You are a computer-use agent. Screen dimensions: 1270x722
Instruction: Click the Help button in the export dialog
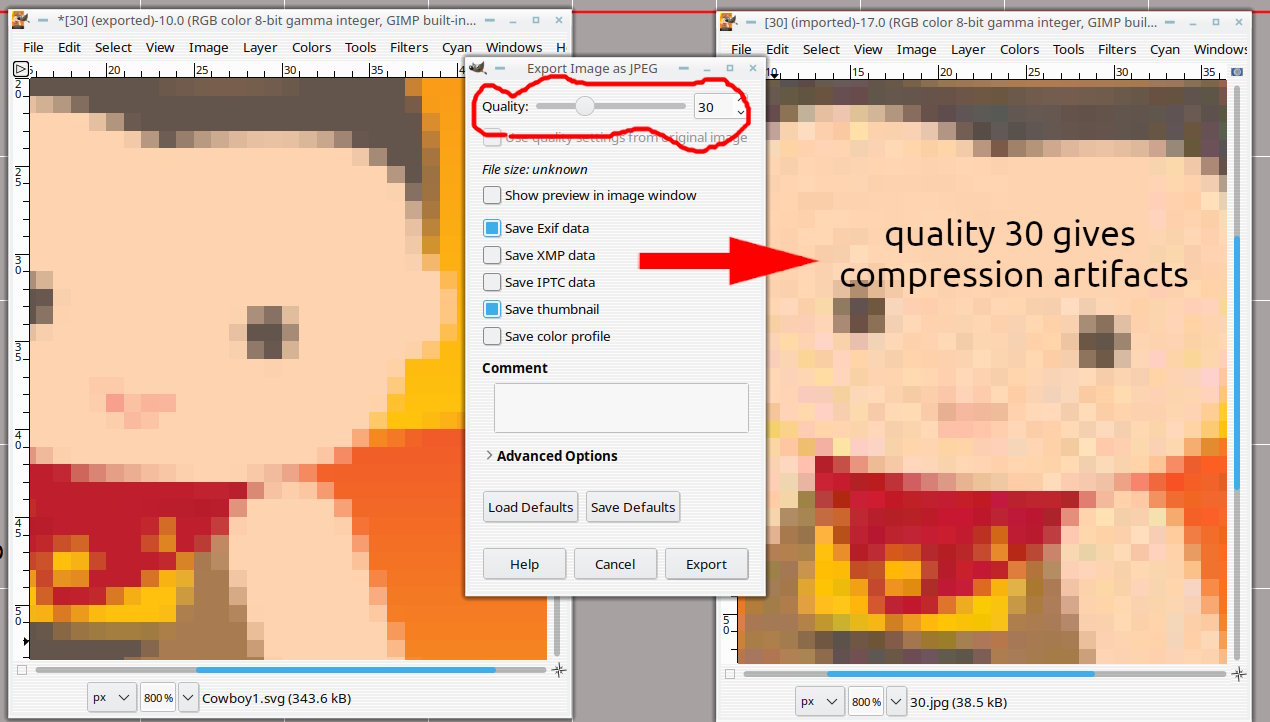(x=524, y=564)
